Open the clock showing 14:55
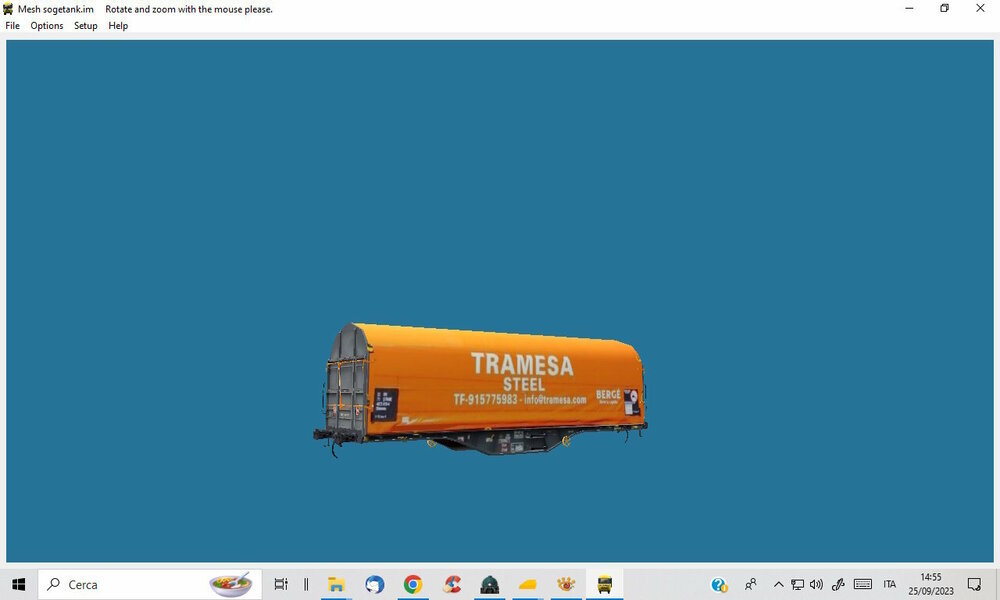Viewport: 1000px width, 600px height. 930,584
